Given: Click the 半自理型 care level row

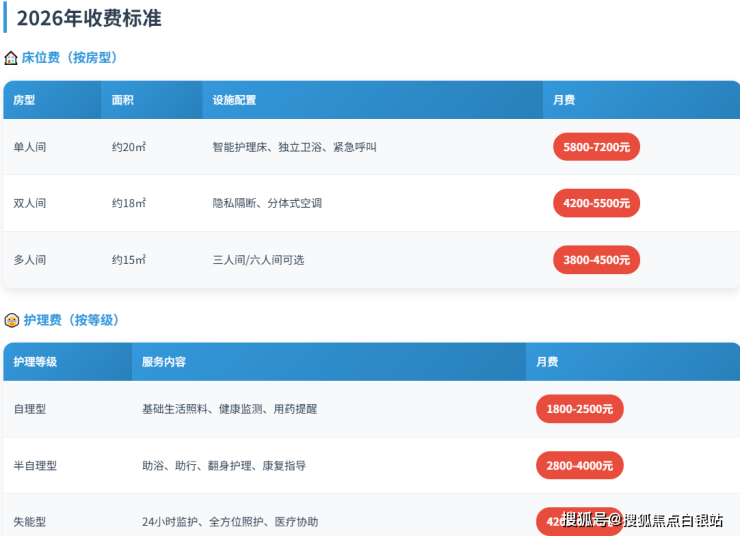Looking at the screenshot, I should pos(35,465).
